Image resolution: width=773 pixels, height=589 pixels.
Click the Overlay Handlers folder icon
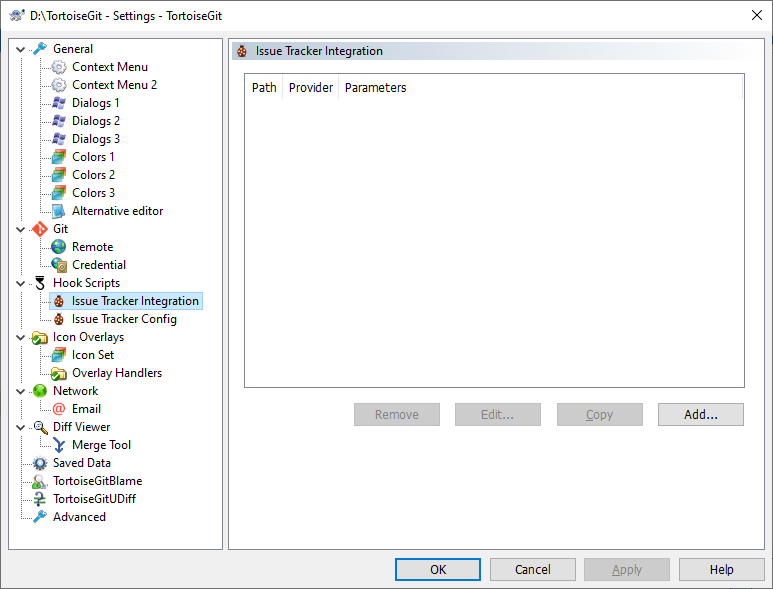59,373
